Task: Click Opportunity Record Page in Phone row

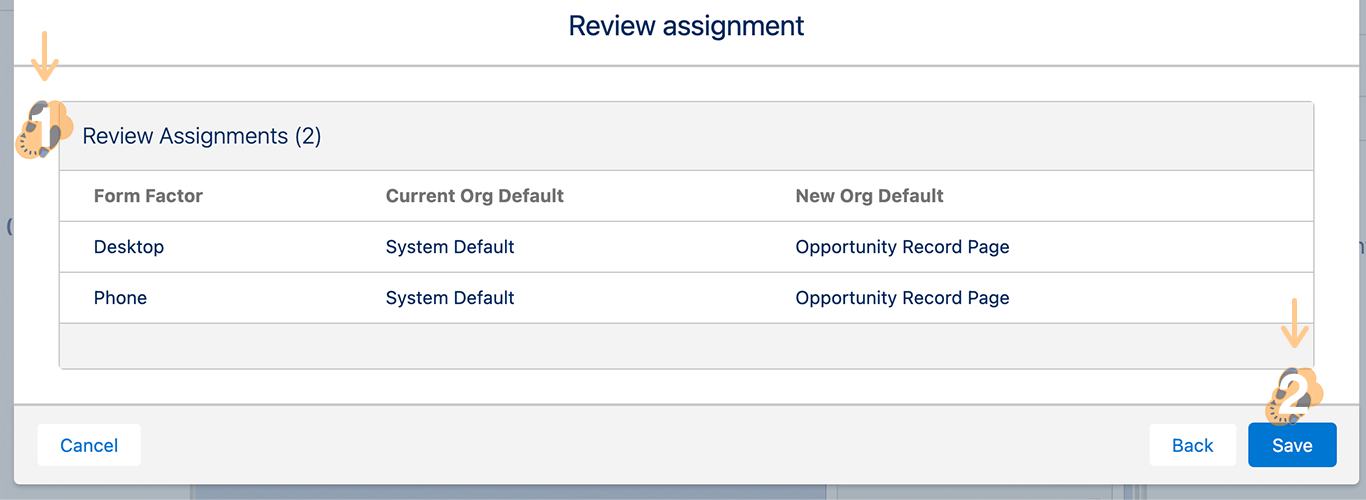Action: coord(902,298)
